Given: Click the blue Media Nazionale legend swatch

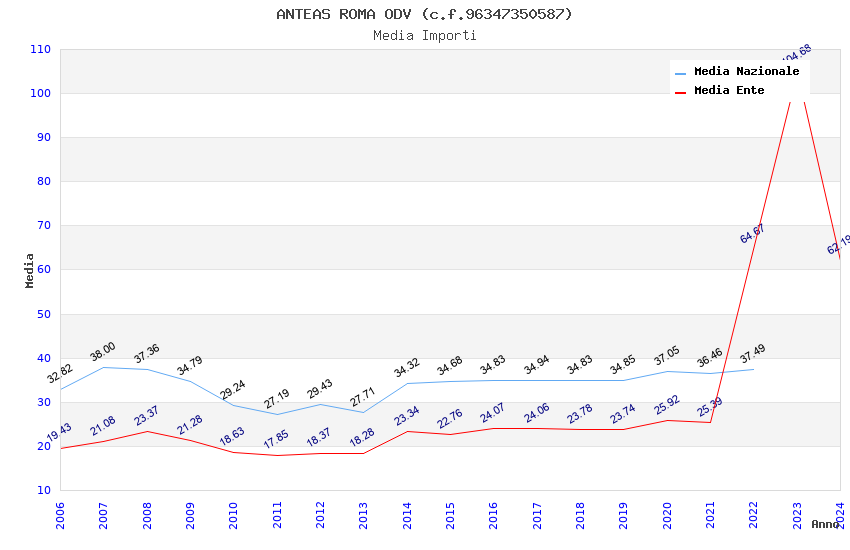Looking at the screenshot, I should pos(680,73).
